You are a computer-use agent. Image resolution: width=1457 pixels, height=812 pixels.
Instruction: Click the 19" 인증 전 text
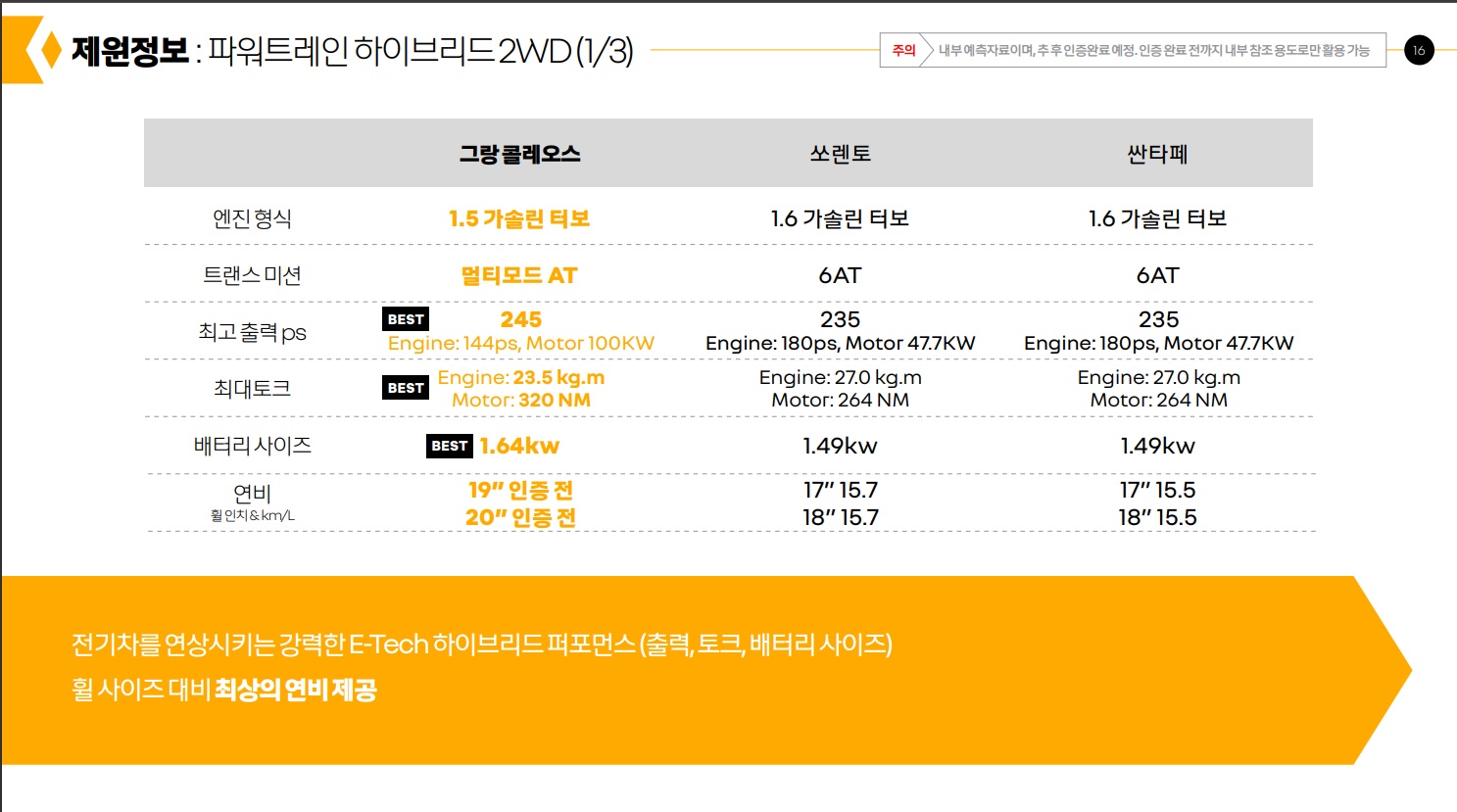click(520, 490)
